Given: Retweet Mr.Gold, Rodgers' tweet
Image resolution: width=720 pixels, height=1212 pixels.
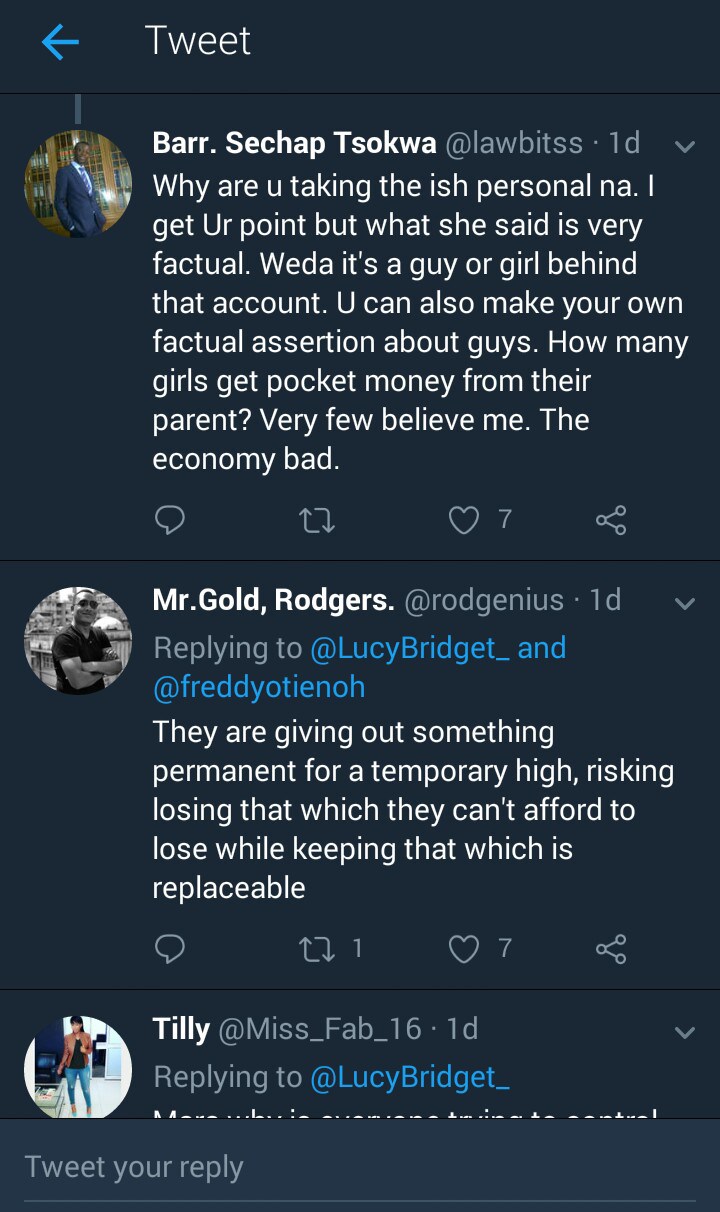Looking at the screenshot, I should tap(318, 948).
